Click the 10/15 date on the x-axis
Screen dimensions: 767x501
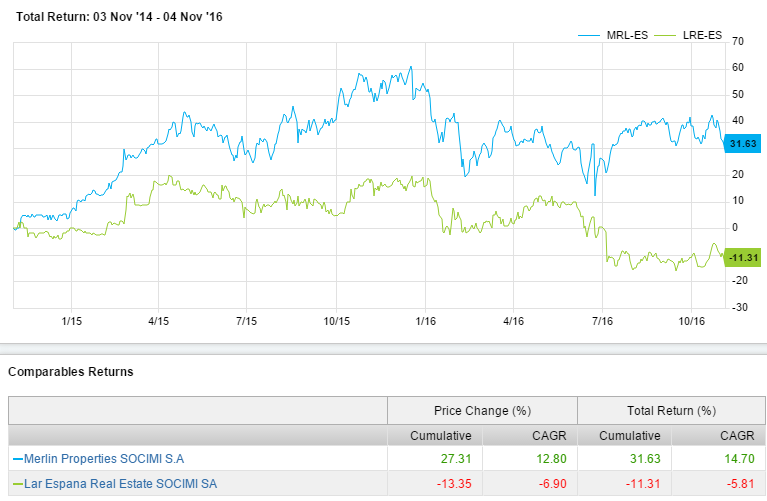coord(336,321)
